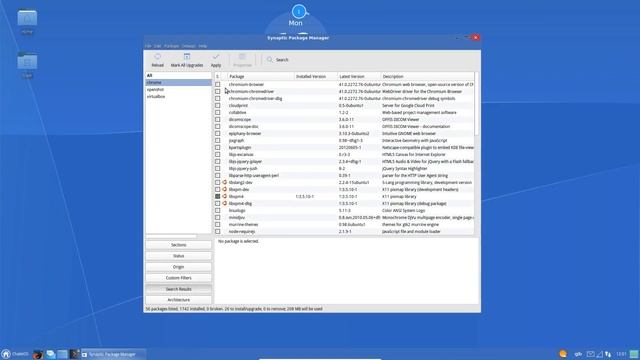Click the orange tray notification icon
The height and width of the screenshot is (360, 640).
563,354
